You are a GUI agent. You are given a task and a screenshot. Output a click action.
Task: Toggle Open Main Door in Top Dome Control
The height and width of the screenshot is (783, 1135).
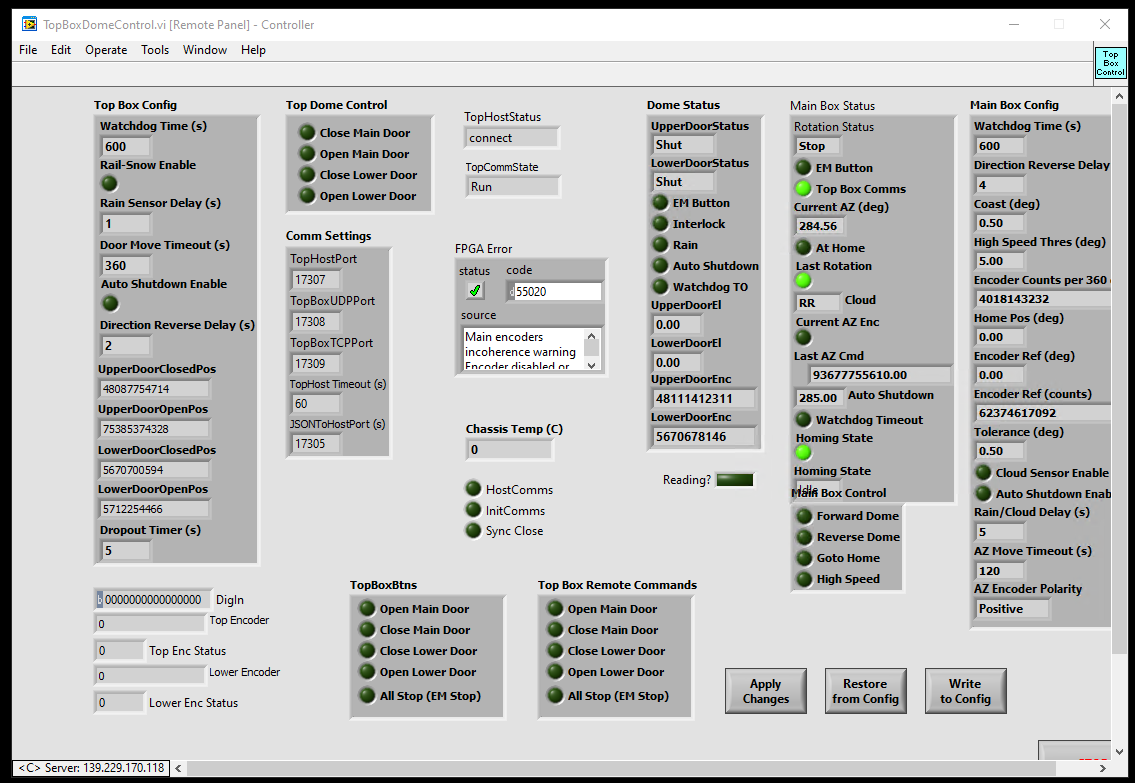(x=307, y=153)
